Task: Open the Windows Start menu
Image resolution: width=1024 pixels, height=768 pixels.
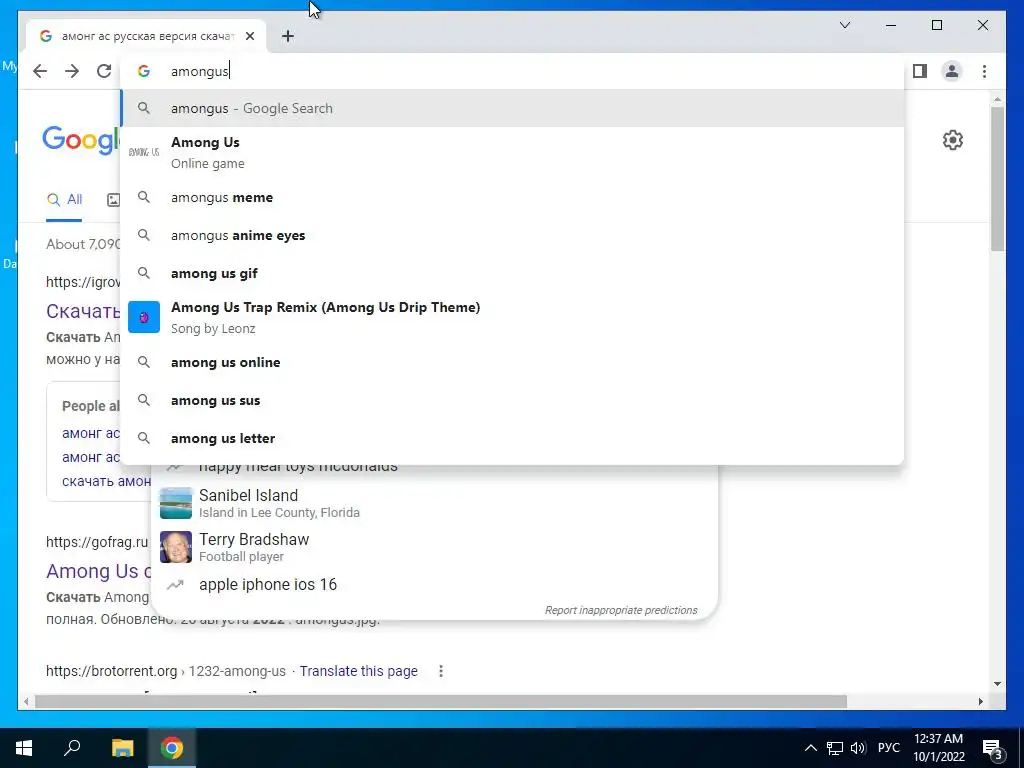Action: (24, 748)
